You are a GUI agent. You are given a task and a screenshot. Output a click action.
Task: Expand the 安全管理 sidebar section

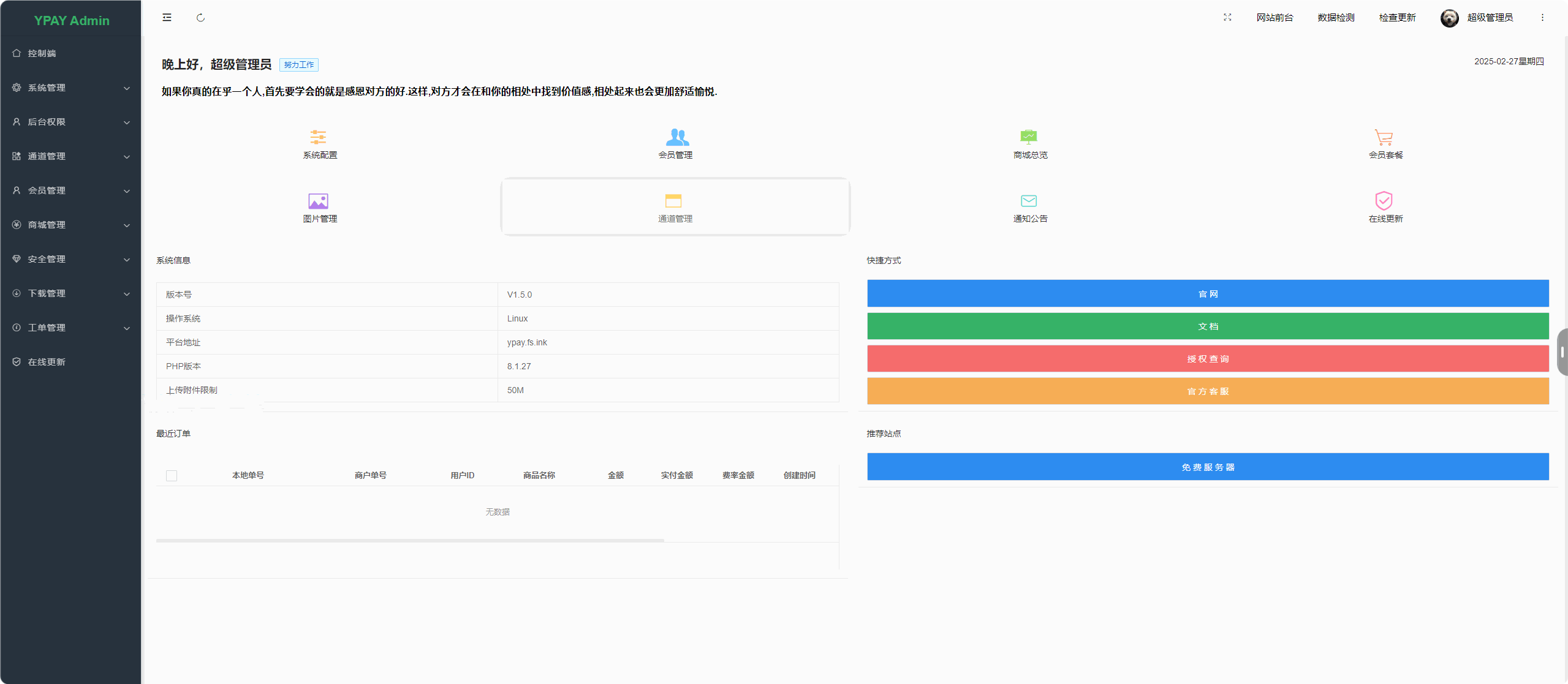(127, 259)
